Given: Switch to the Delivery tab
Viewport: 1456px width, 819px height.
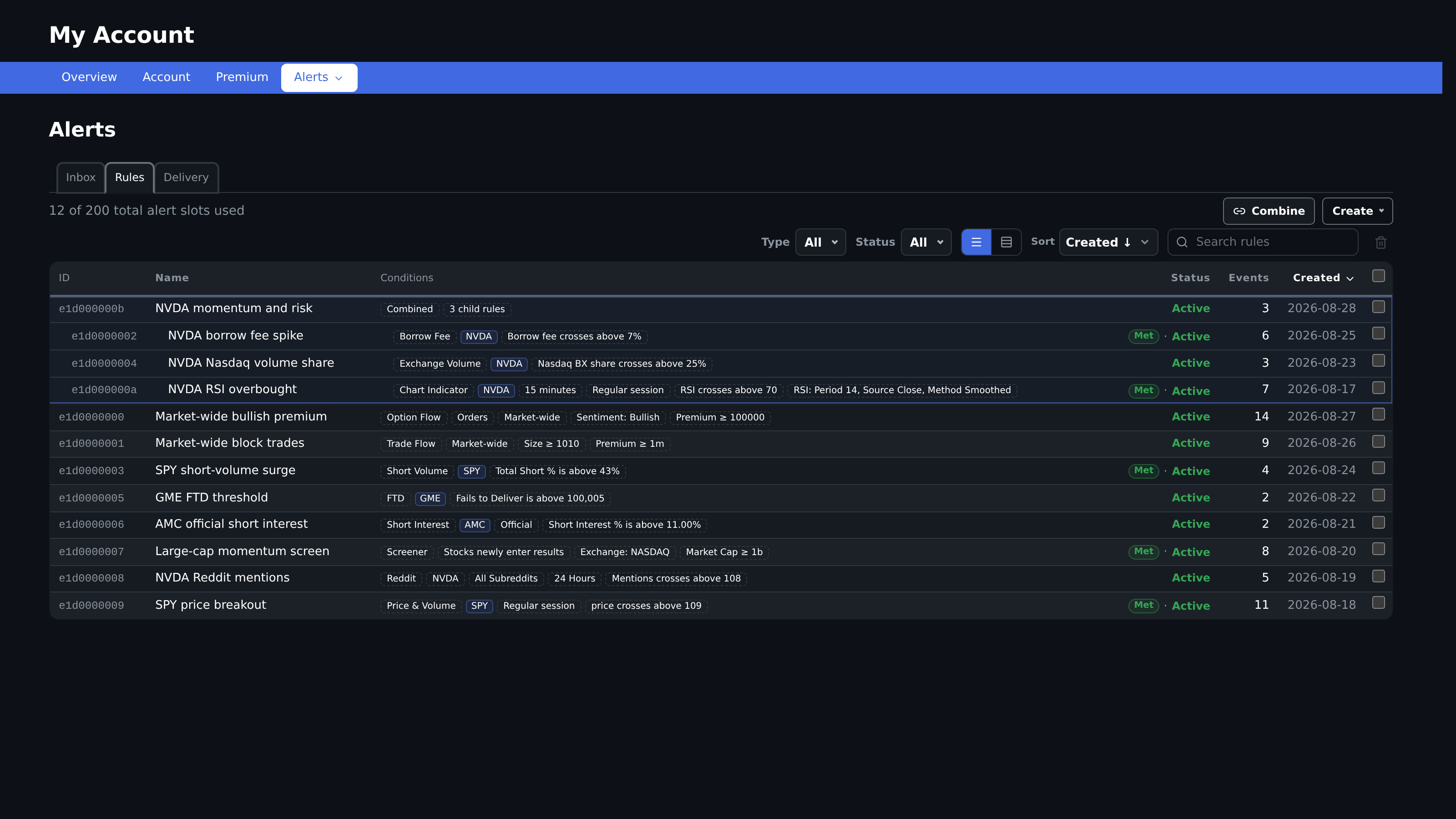Looking at the screenshot, I should pyautogui.click(x=186, y=177).
